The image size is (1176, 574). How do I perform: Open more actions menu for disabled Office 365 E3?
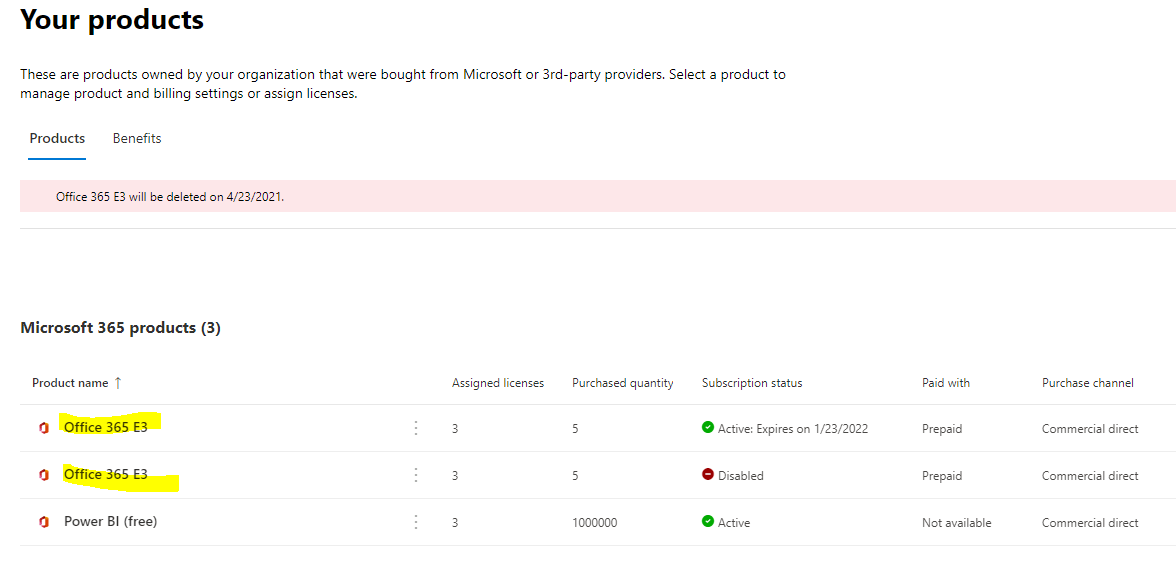click(x=416, y=475)
